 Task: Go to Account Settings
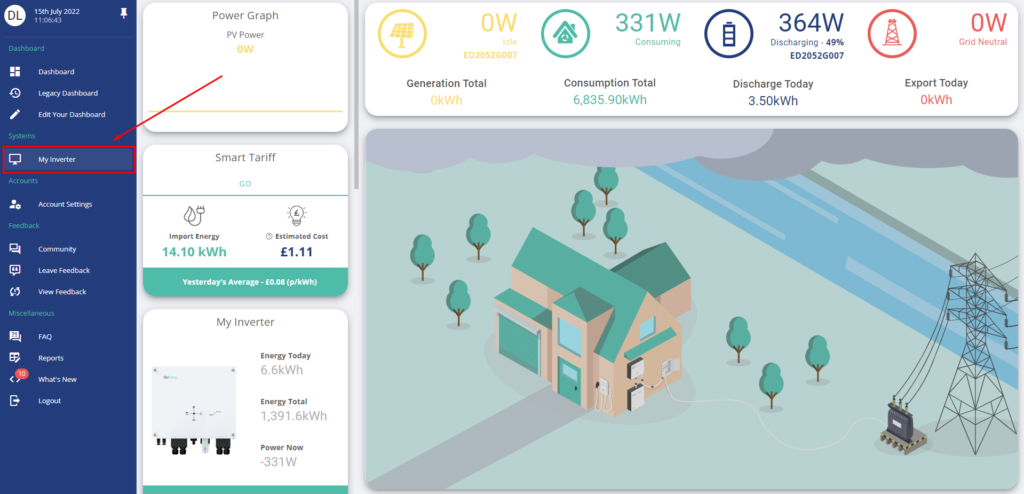pyautogui.click(x=65, y=204)
